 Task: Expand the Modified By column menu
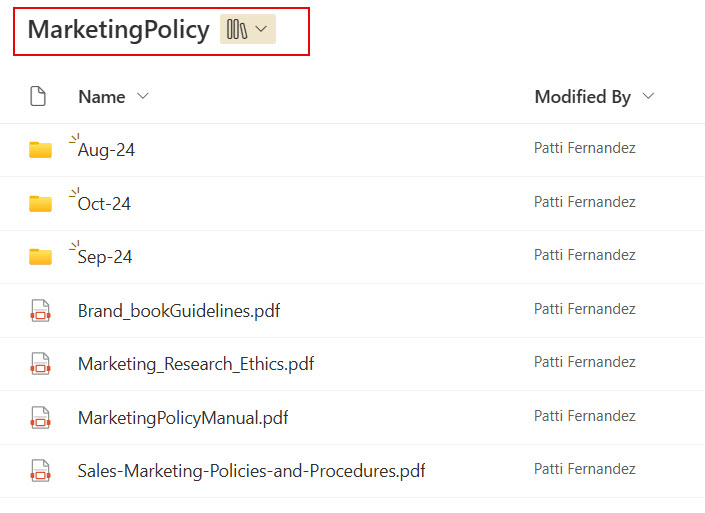click(648, 97)
